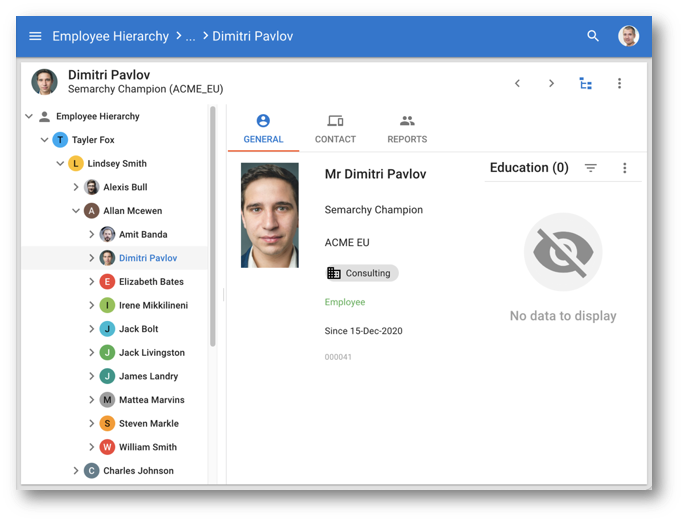The image size is (683, 521).
Task: Expand the Amit Banda node
Action: tap(91, 234)
